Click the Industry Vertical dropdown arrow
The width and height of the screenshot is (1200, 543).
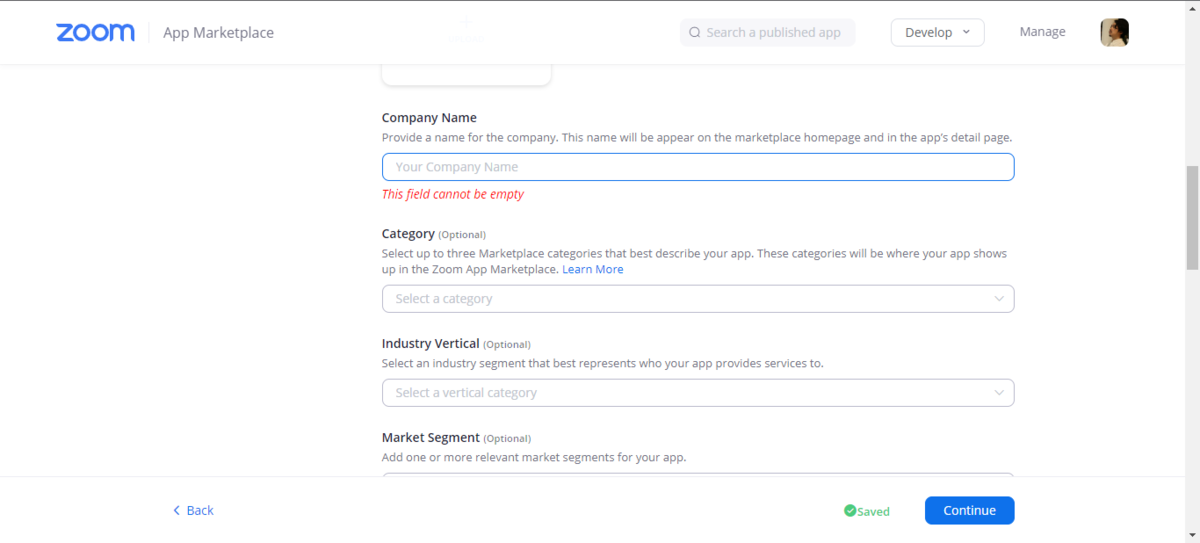(x=999, y=393)
